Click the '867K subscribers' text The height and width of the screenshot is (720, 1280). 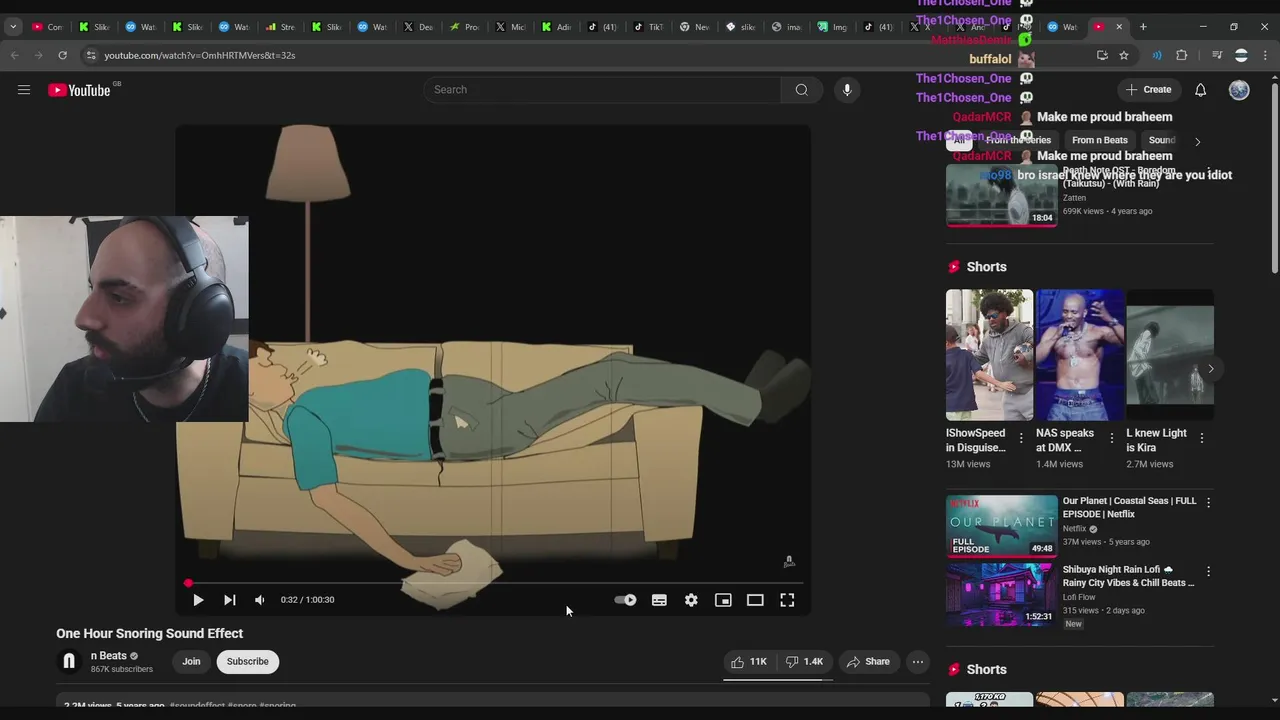[x=122, y=669]
